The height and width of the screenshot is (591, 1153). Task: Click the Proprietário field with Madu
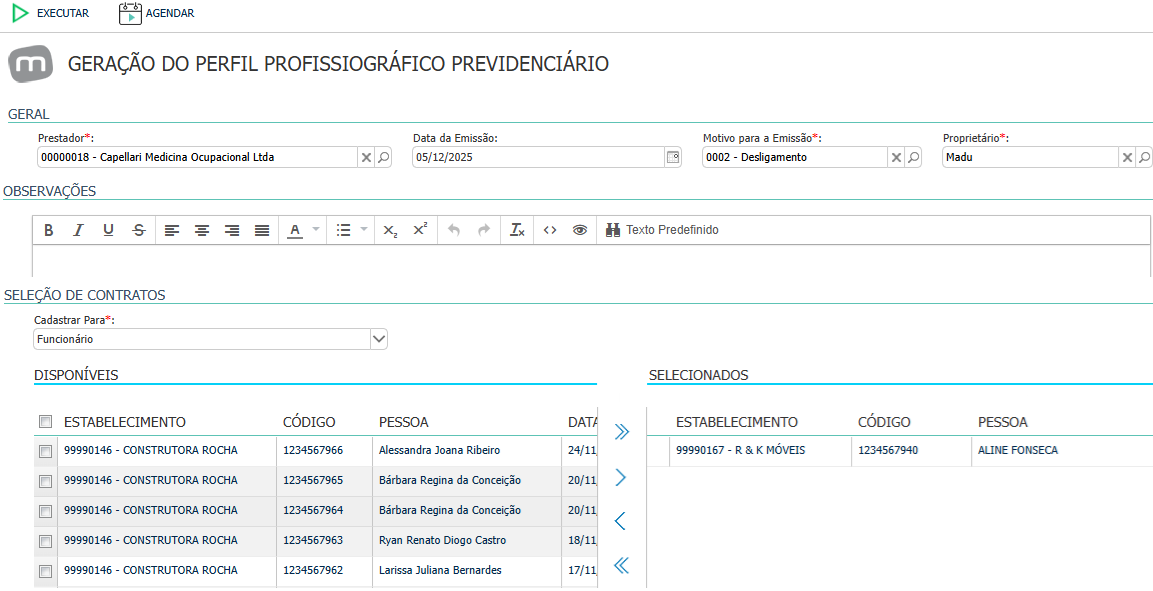(x=1030, y=157)
